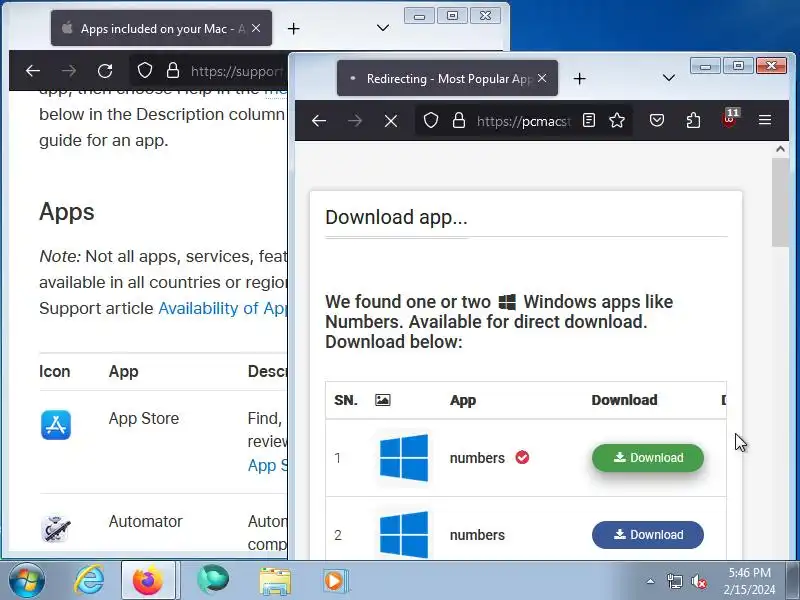Open shield icon in Apple support window

(145, 70)
